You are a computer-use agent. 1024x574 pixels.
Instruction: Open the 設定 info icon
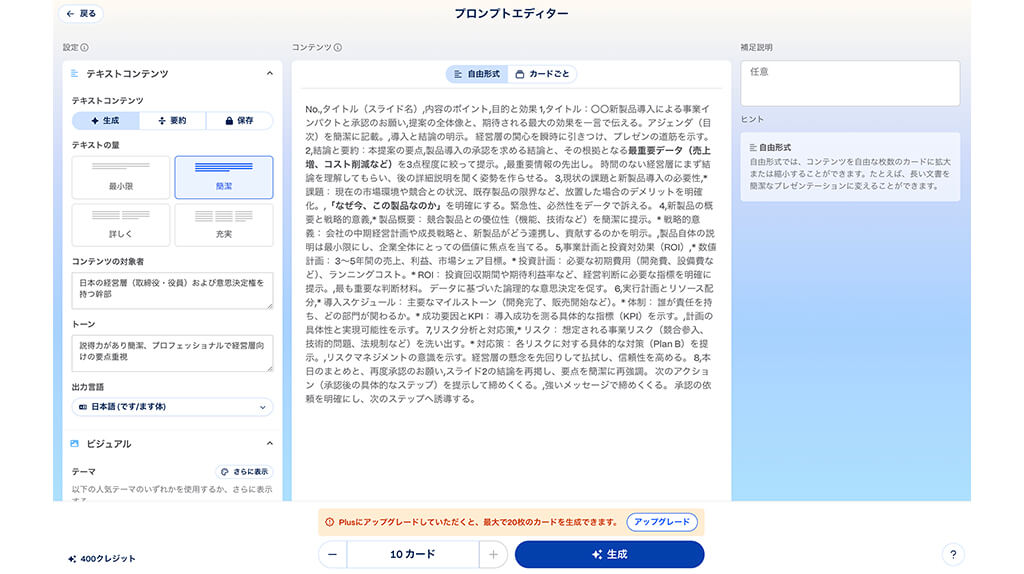85,48
